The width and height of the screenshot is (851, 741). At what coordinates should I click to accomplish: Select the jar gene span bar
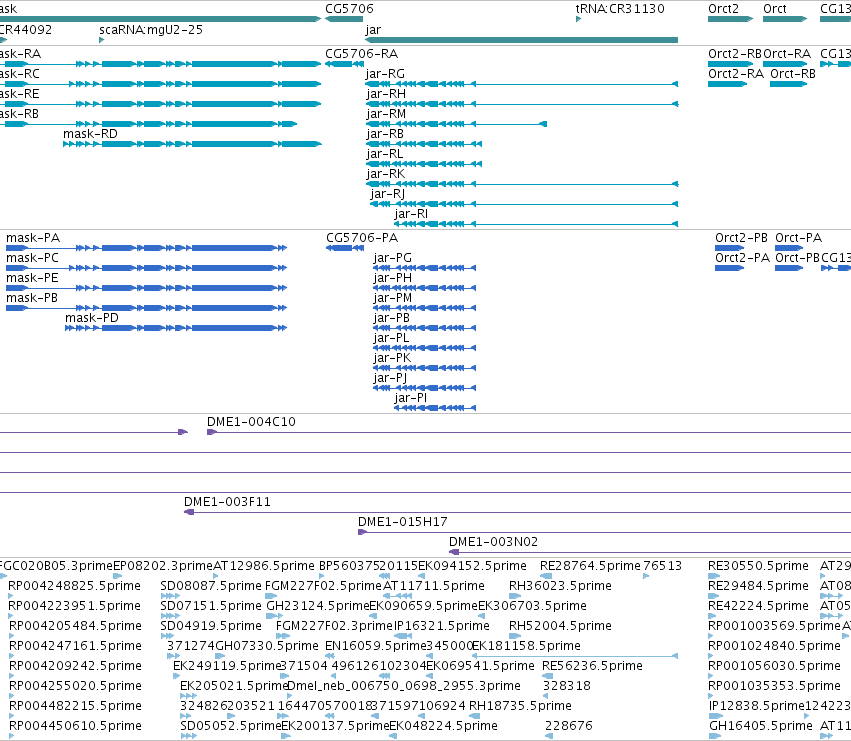click(522, 40)
